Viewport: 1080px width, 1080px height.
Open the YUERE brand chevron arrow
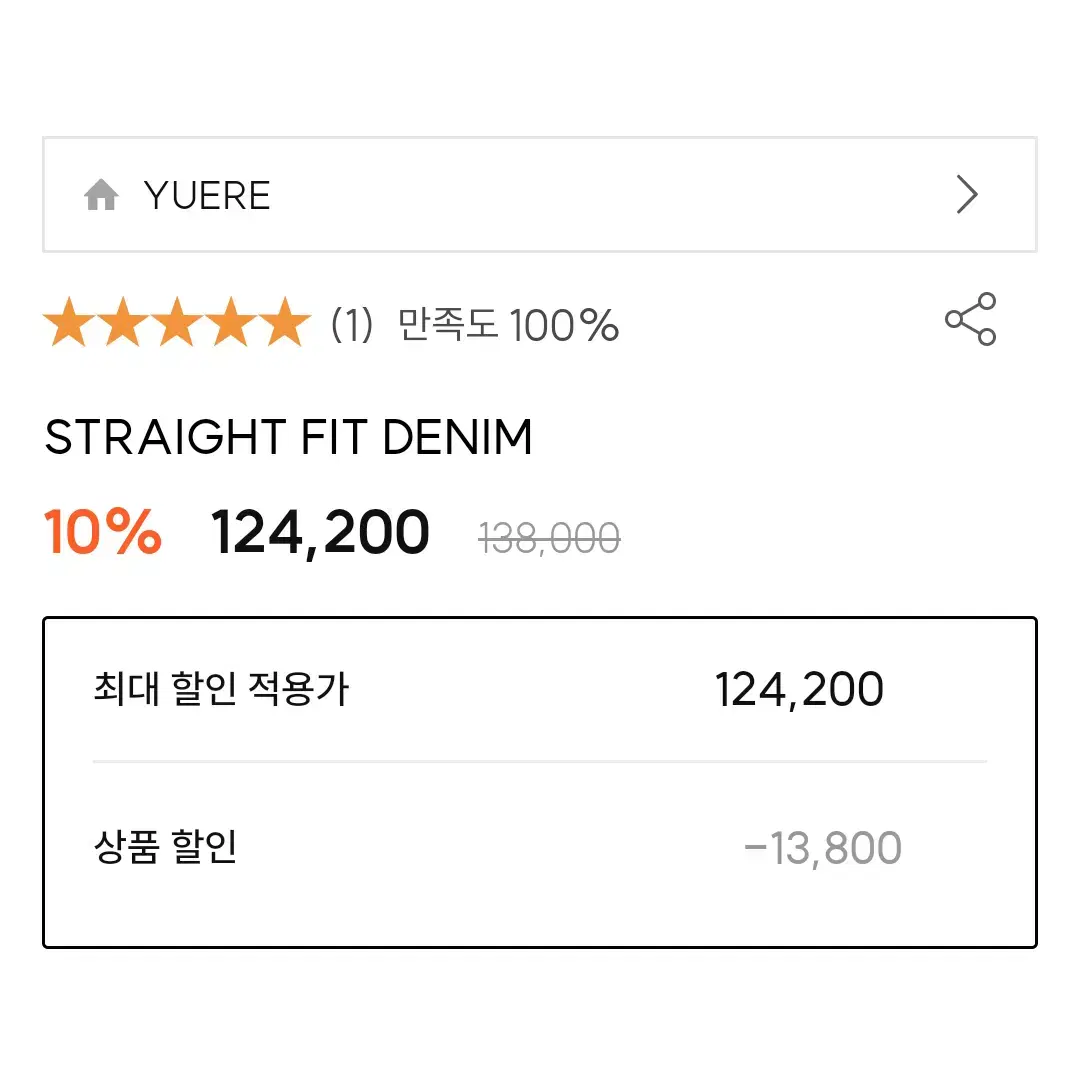(967, 194)
